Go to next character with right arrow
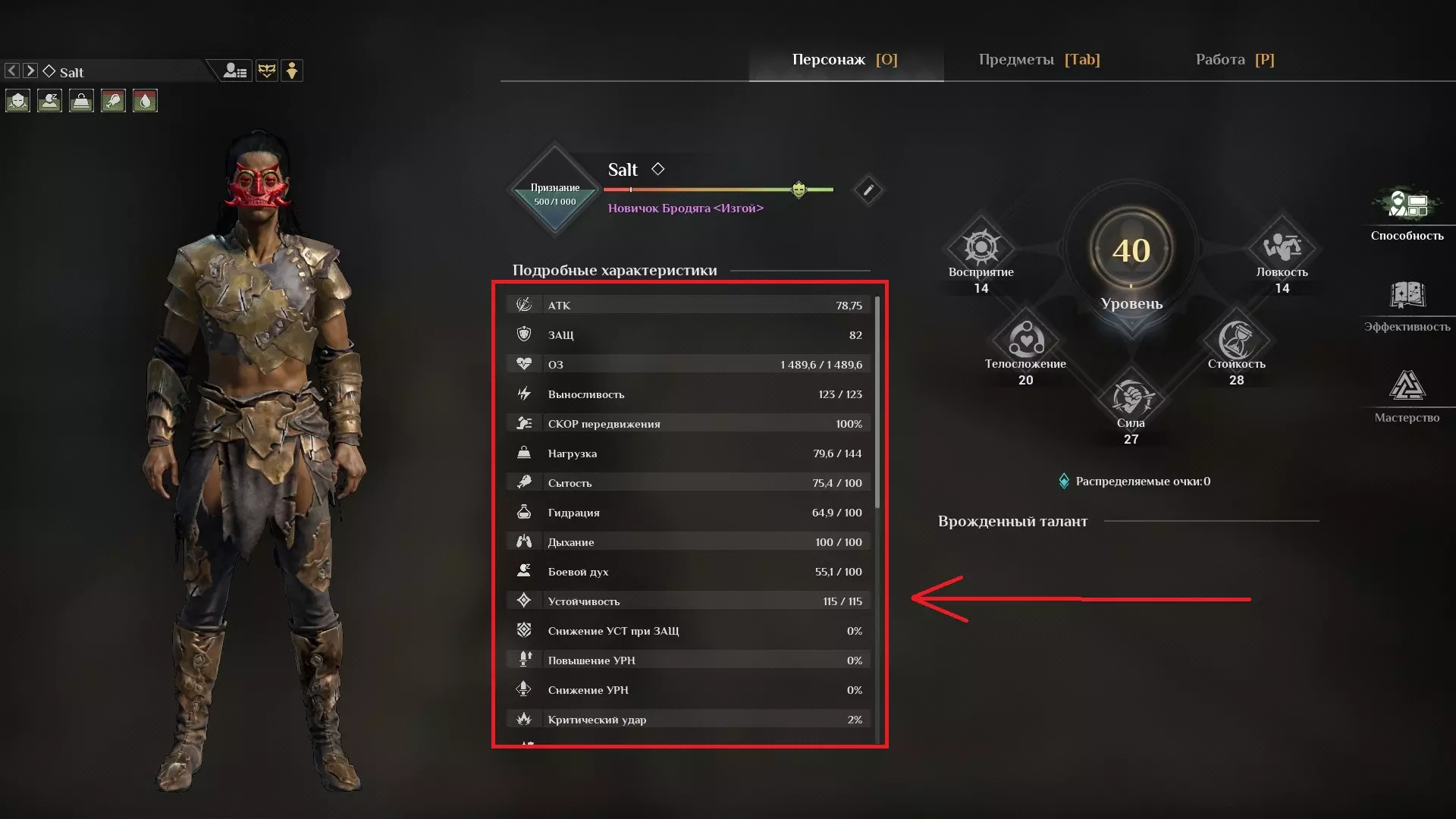The width and height of the screenshot is (1456, 819). click(x=30, y=71)
